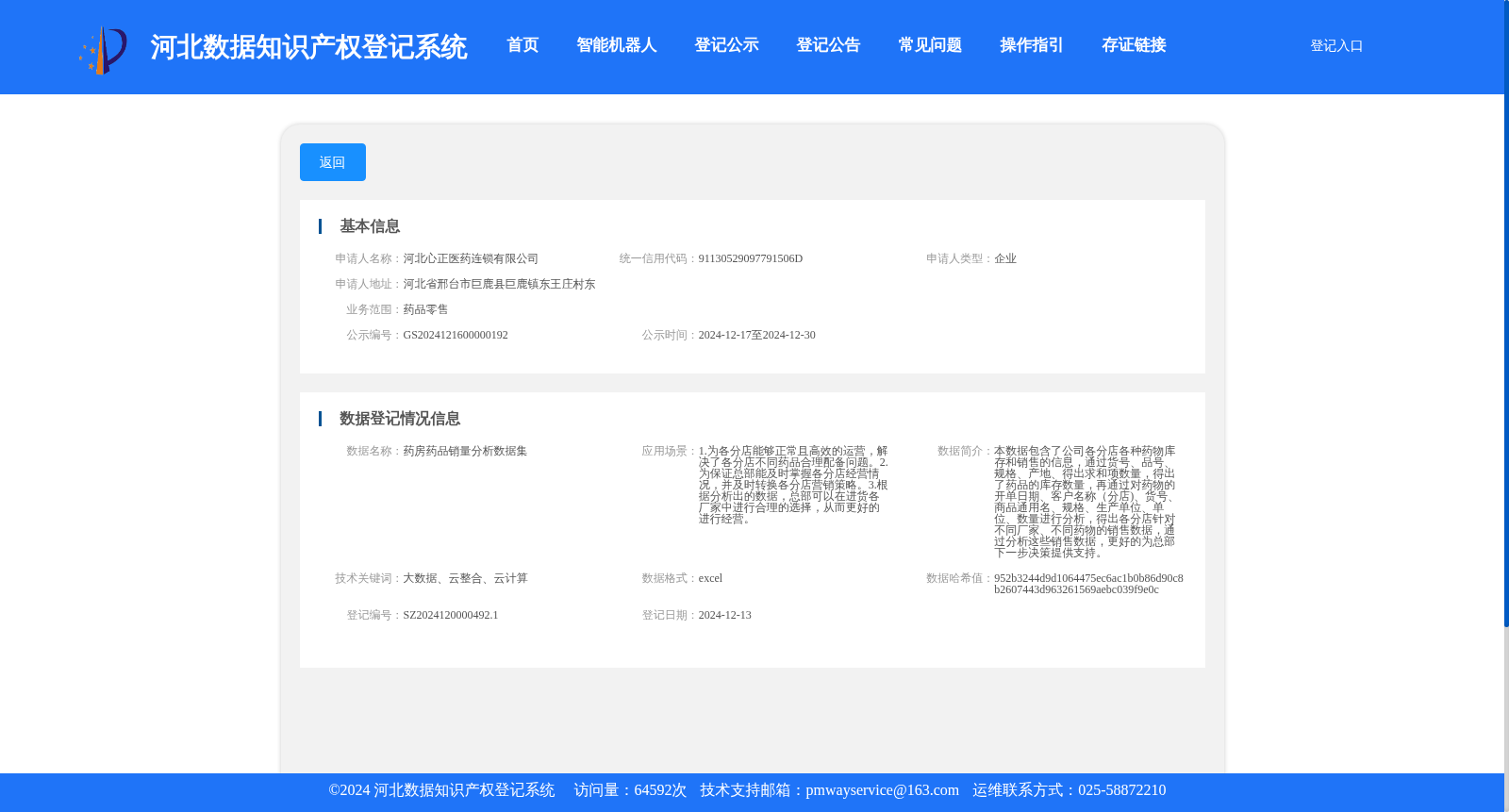Select credit code 91130529097791506D
1509x812 pixels.
pos(751,258)
